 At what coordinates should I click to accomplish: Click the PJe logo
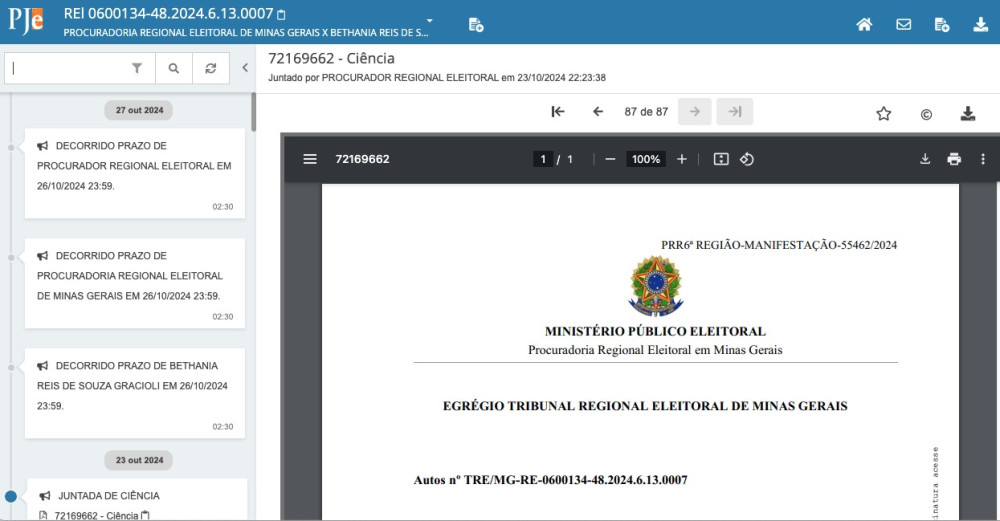26,22
